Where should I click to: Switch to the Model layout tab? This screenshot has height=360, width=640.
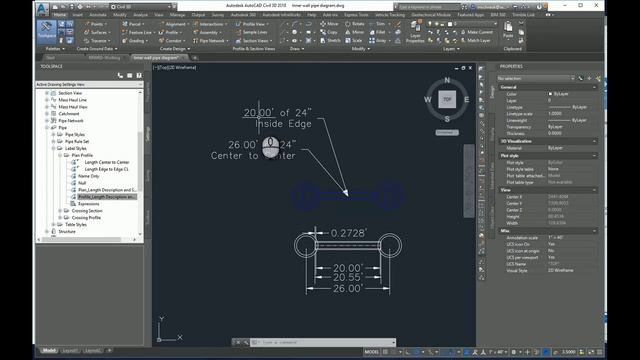(49, 350)
